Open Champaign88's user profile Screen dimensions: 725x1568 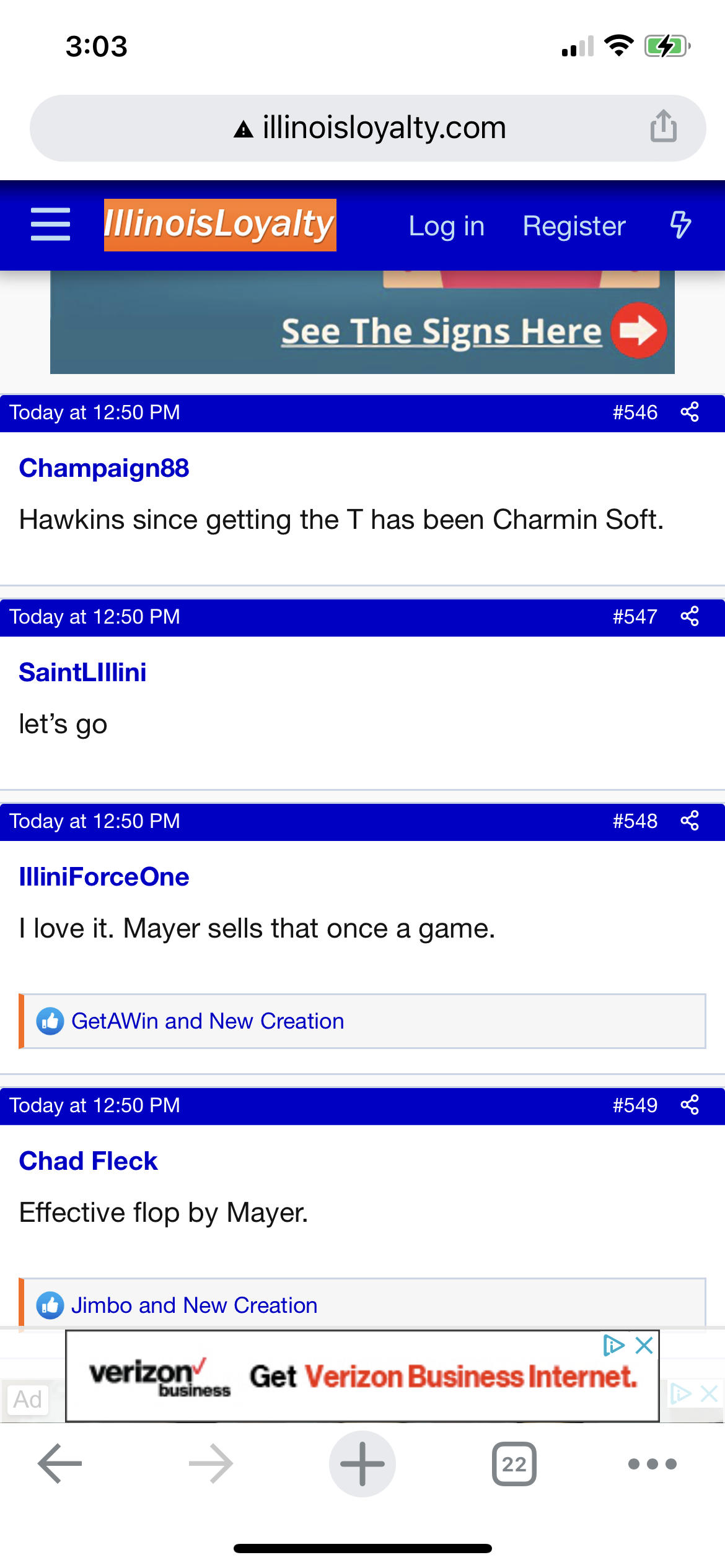tap(104, 468)
